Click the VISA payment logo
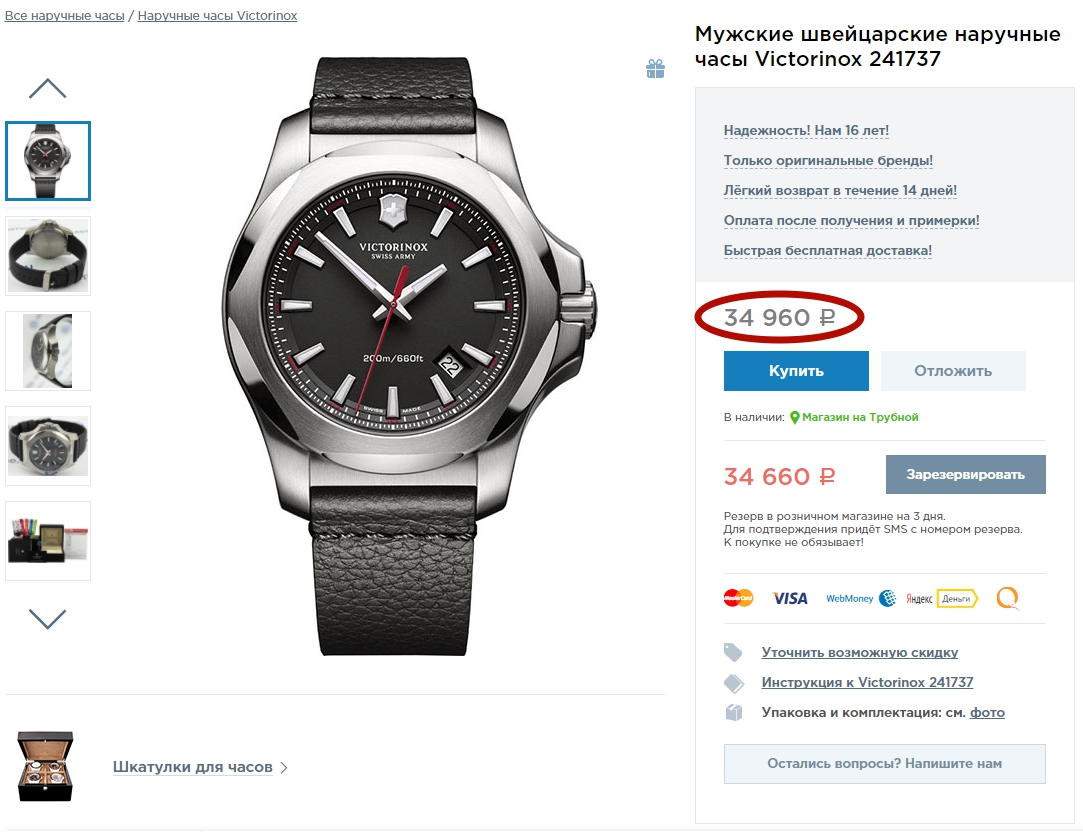1083x832 pixels. tap(790, 598)
